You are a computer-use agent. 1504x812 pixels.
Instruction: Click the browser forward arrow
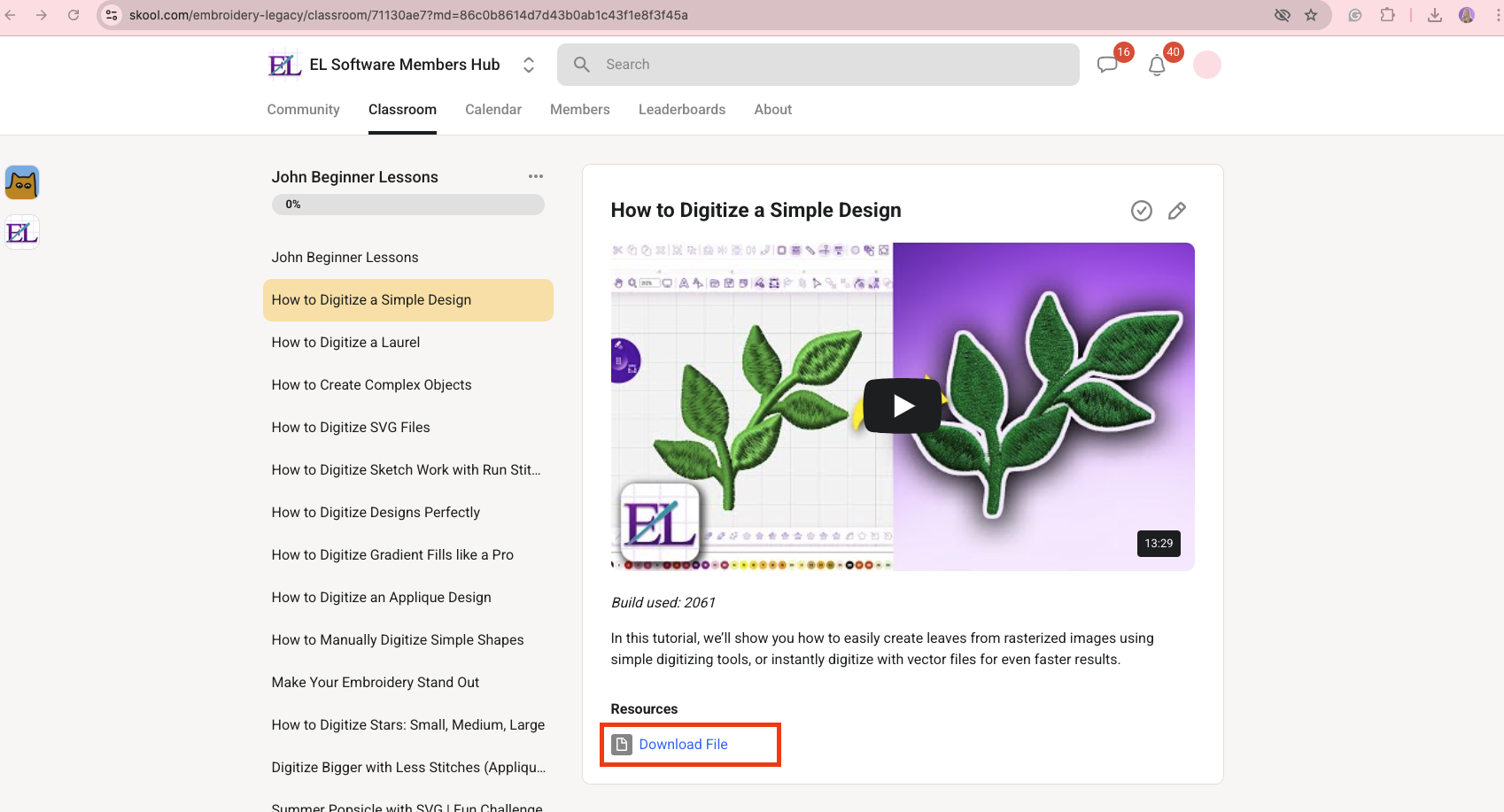(42, 15)
